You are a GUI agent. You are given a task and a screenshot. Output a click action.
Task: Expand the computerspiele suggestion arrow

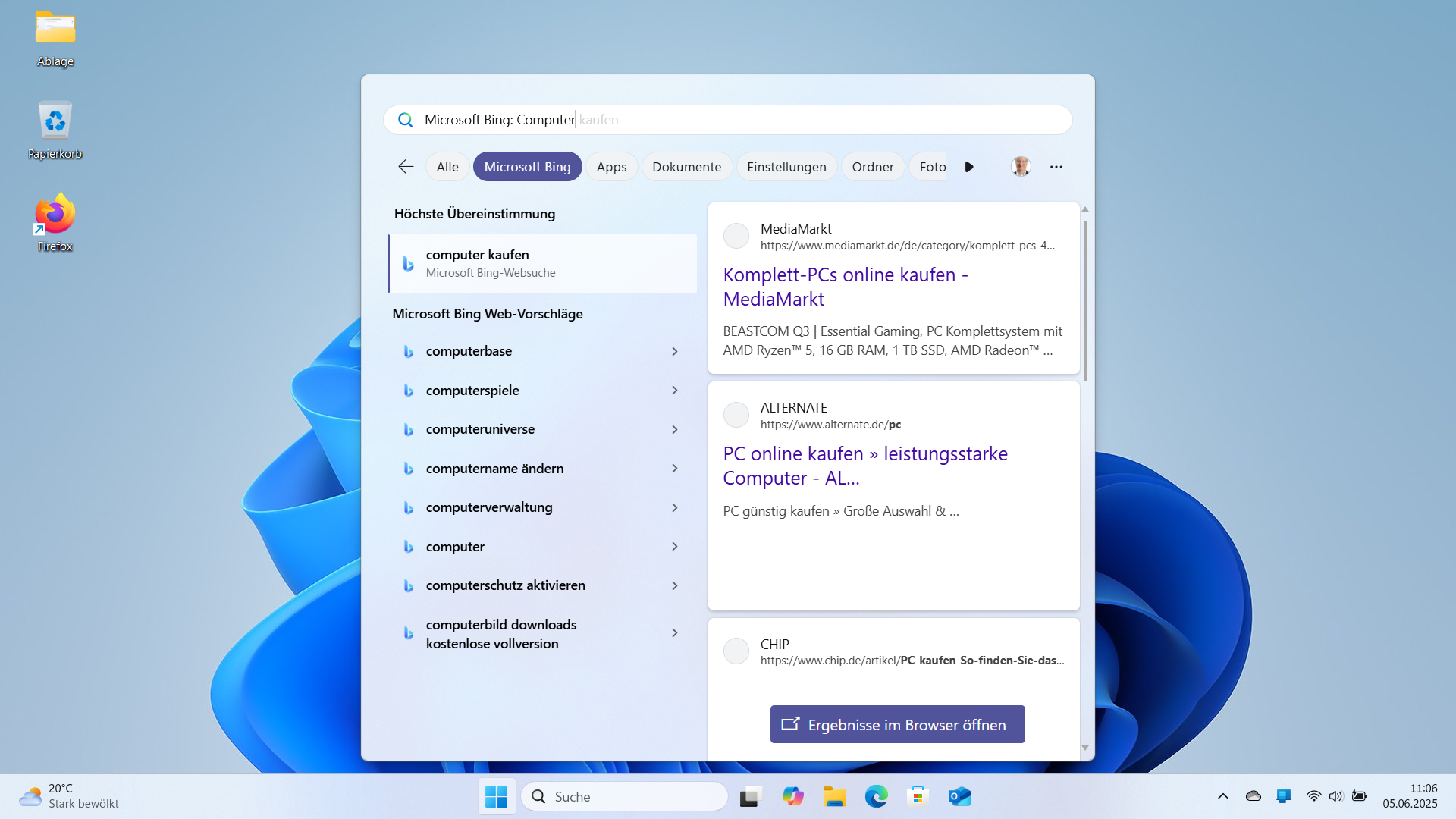675,391
